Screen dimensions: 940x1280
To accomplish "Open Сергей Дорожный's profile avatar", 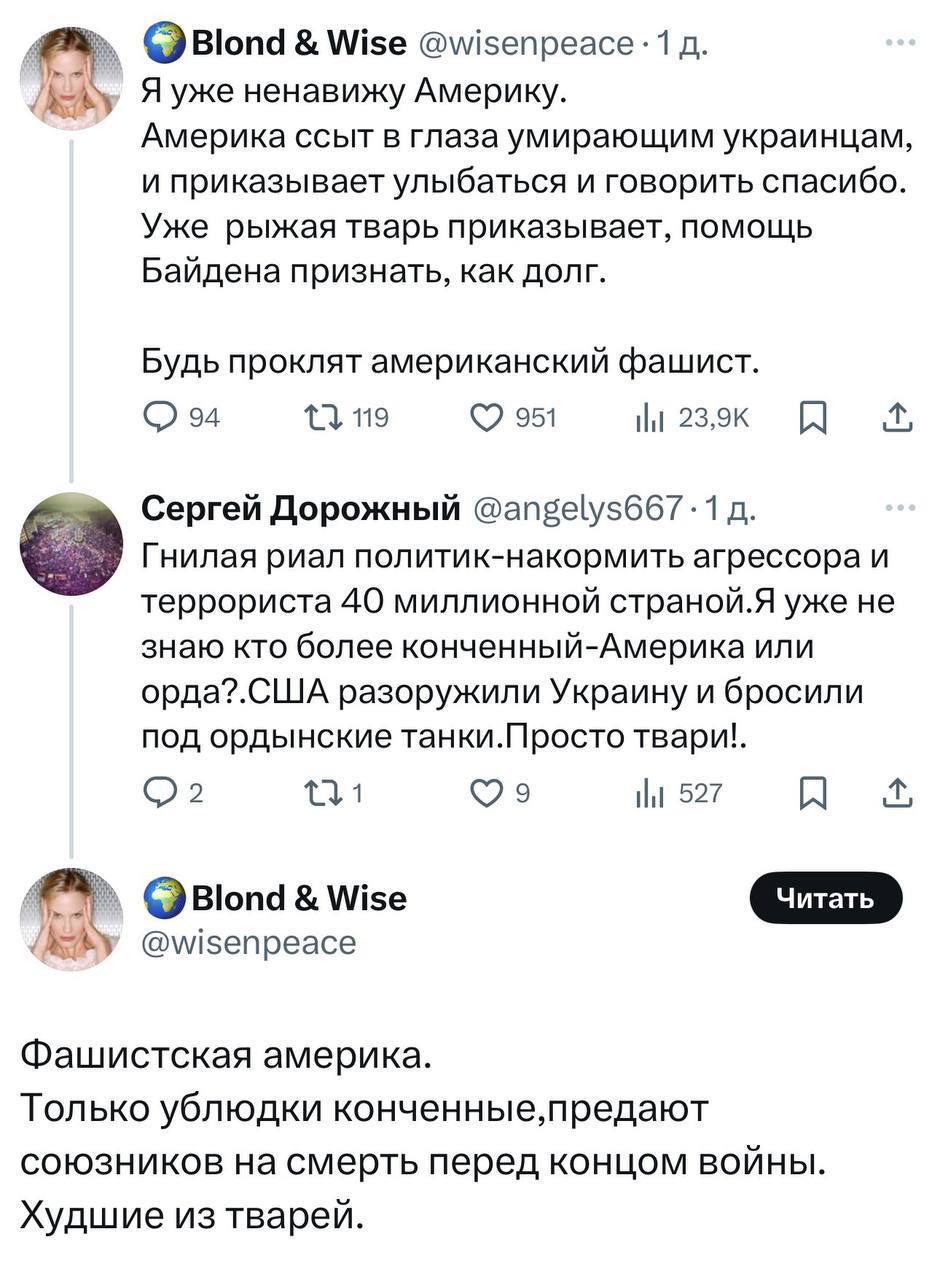I will tap(71, 545).
